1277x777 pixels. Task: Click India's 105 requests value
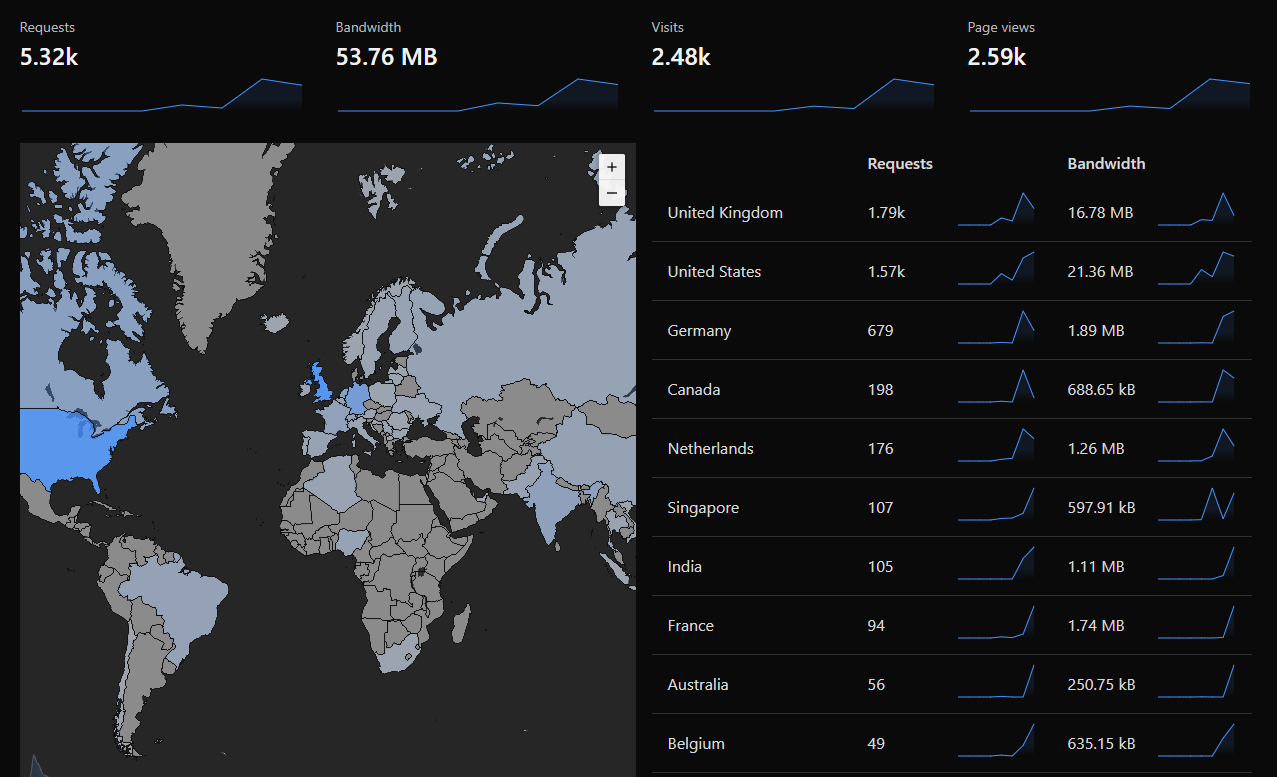(880, 566)
